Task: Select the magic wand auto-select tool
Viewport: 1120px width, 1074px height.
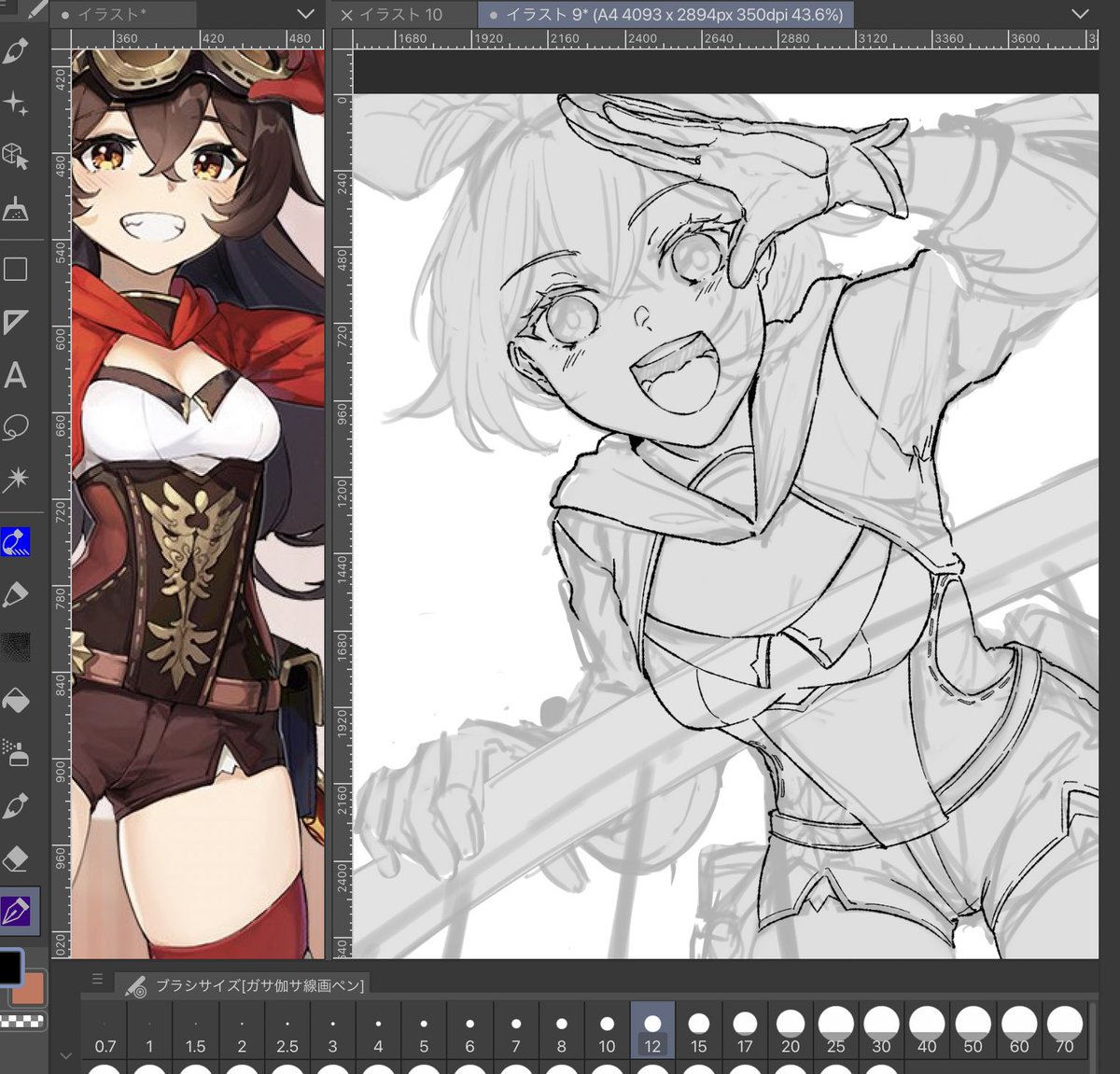Action: click(x=15, y=480)
